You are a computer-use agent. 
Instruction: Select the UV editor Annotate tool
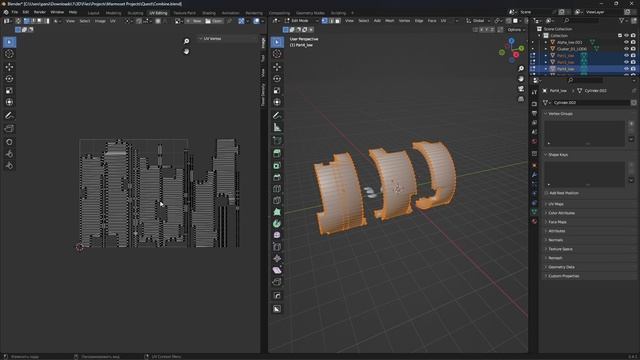[9, 116]
